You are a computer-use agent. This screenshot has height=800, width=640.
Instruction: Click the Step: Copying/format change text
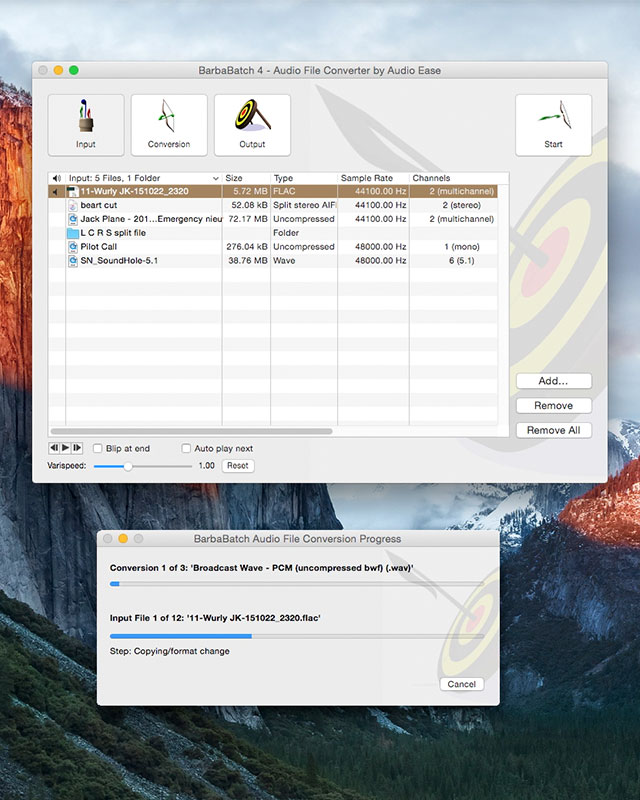[169, 651]
